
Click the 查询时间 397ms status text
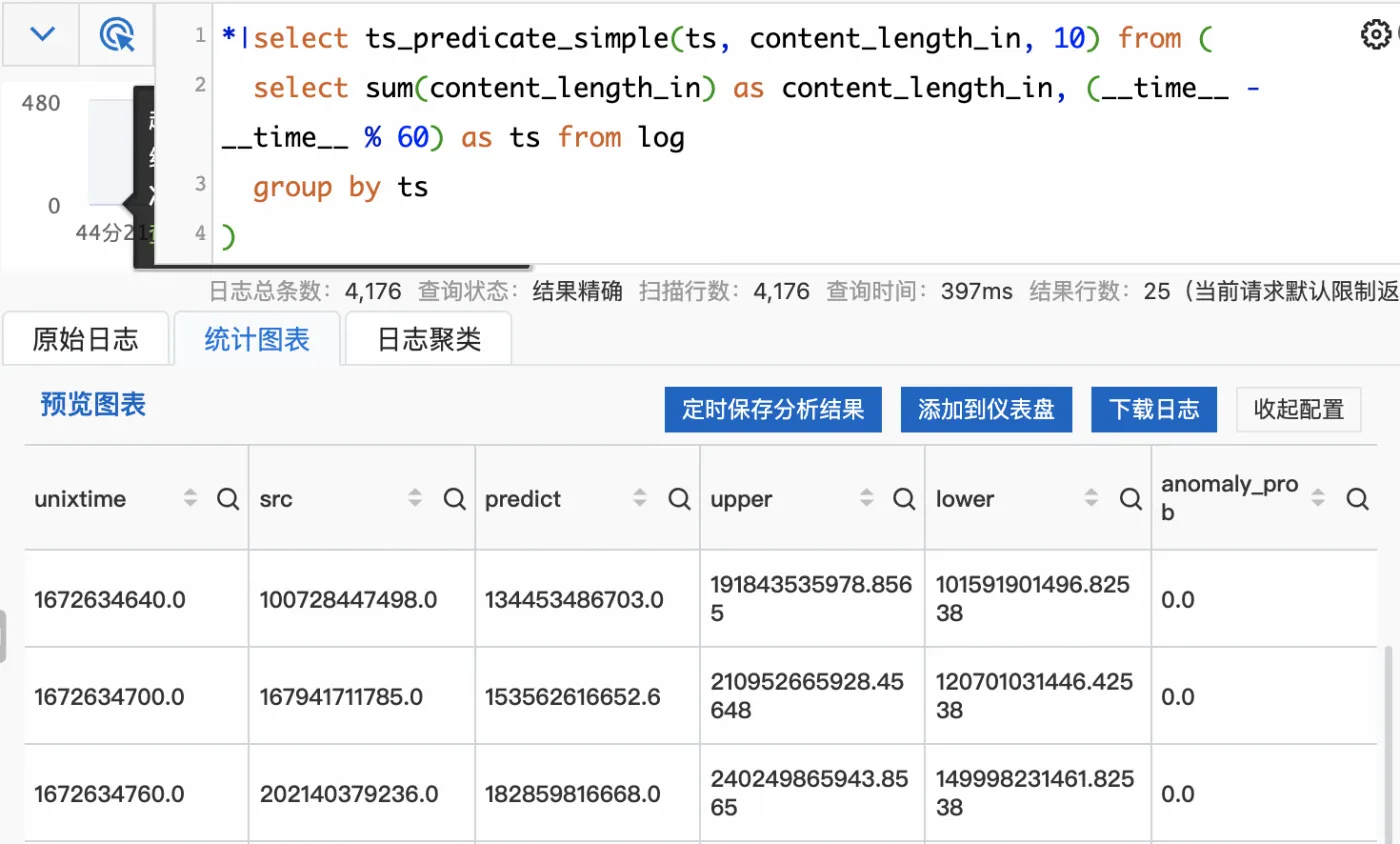919,291
